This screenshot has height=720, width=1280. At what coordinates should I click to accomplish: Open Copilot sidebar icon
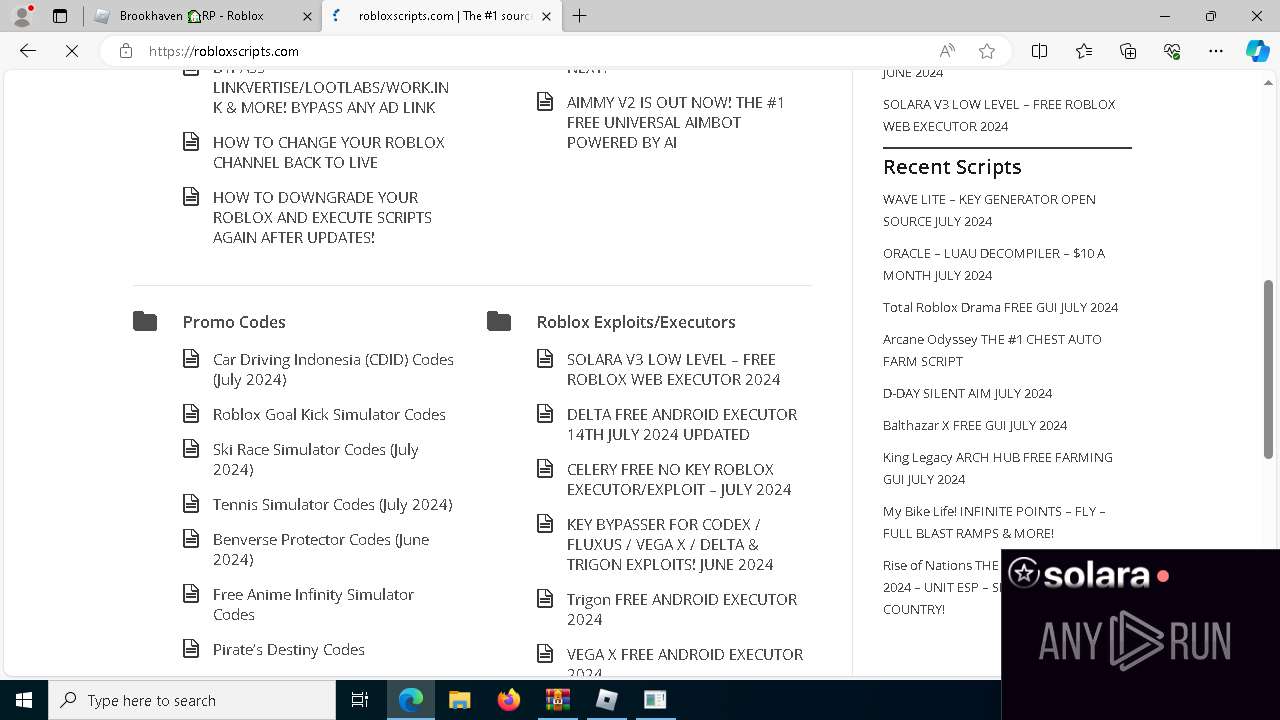[x=1258, y=51]
